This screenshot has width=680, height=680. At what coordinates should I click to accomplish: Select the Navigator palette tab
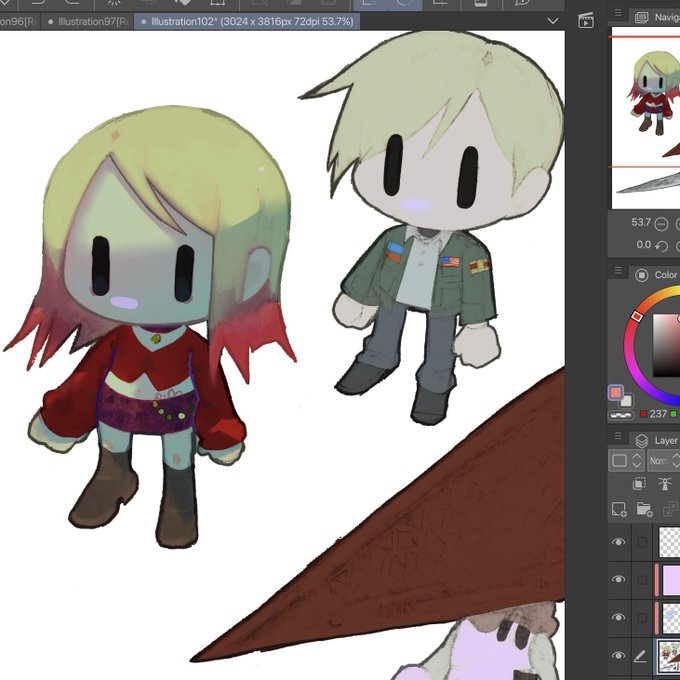click(657, 17)
